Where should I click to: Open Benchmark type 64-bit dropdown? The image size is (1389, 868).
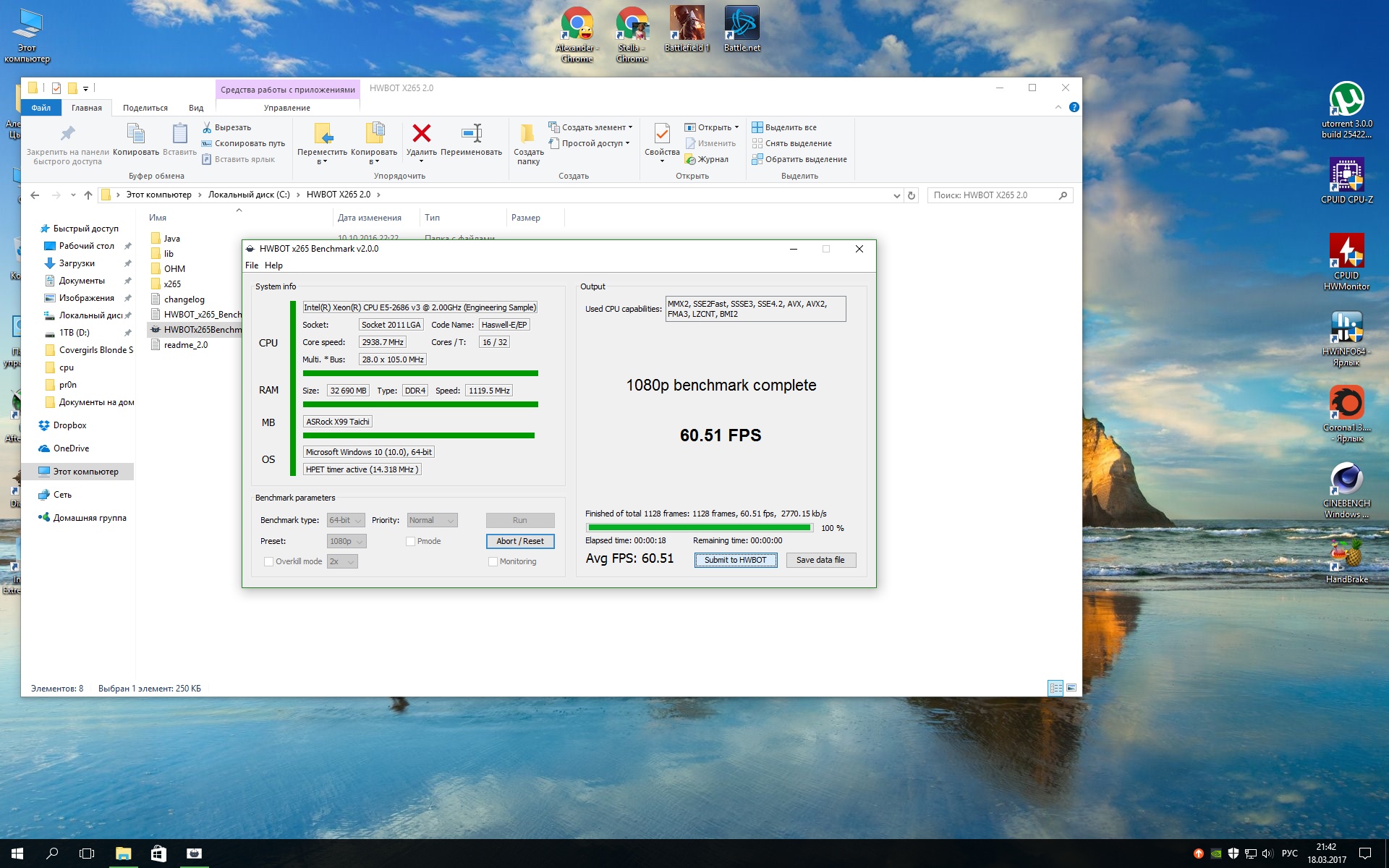point(346,520)
